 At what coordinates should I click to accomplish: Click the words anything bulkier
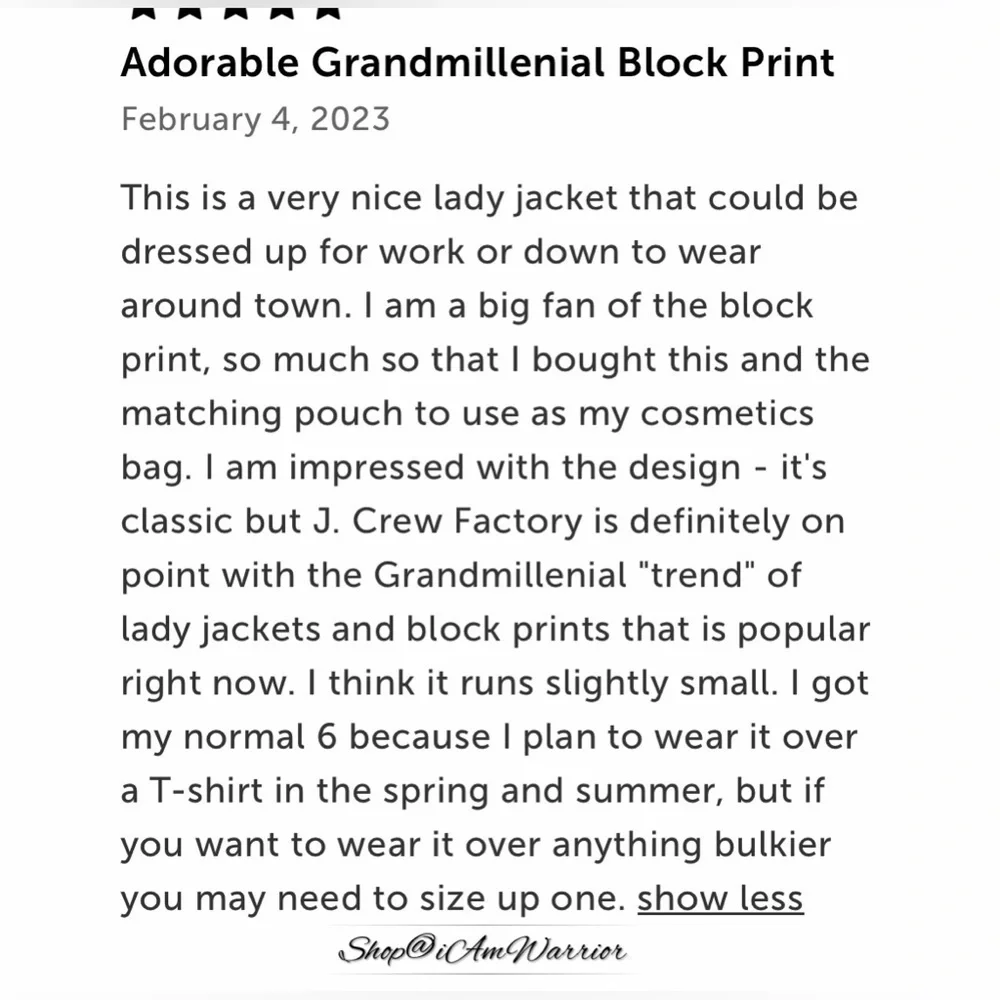point(691,846)
